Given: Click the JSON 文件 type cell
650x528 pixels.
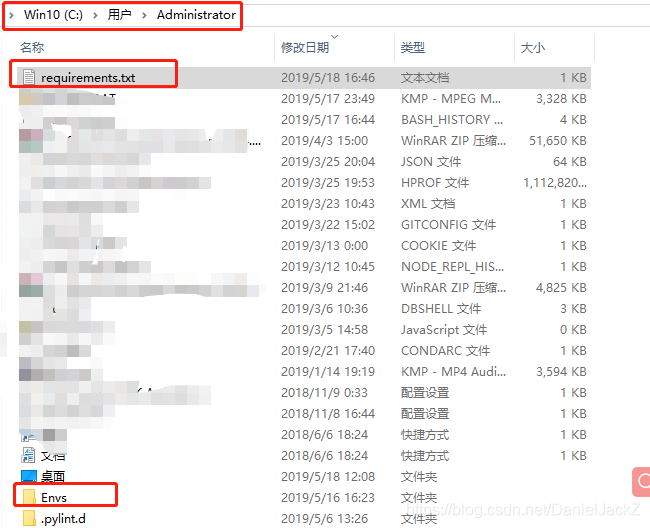Looking at the screenshot, I should click(x=431, y=162).
